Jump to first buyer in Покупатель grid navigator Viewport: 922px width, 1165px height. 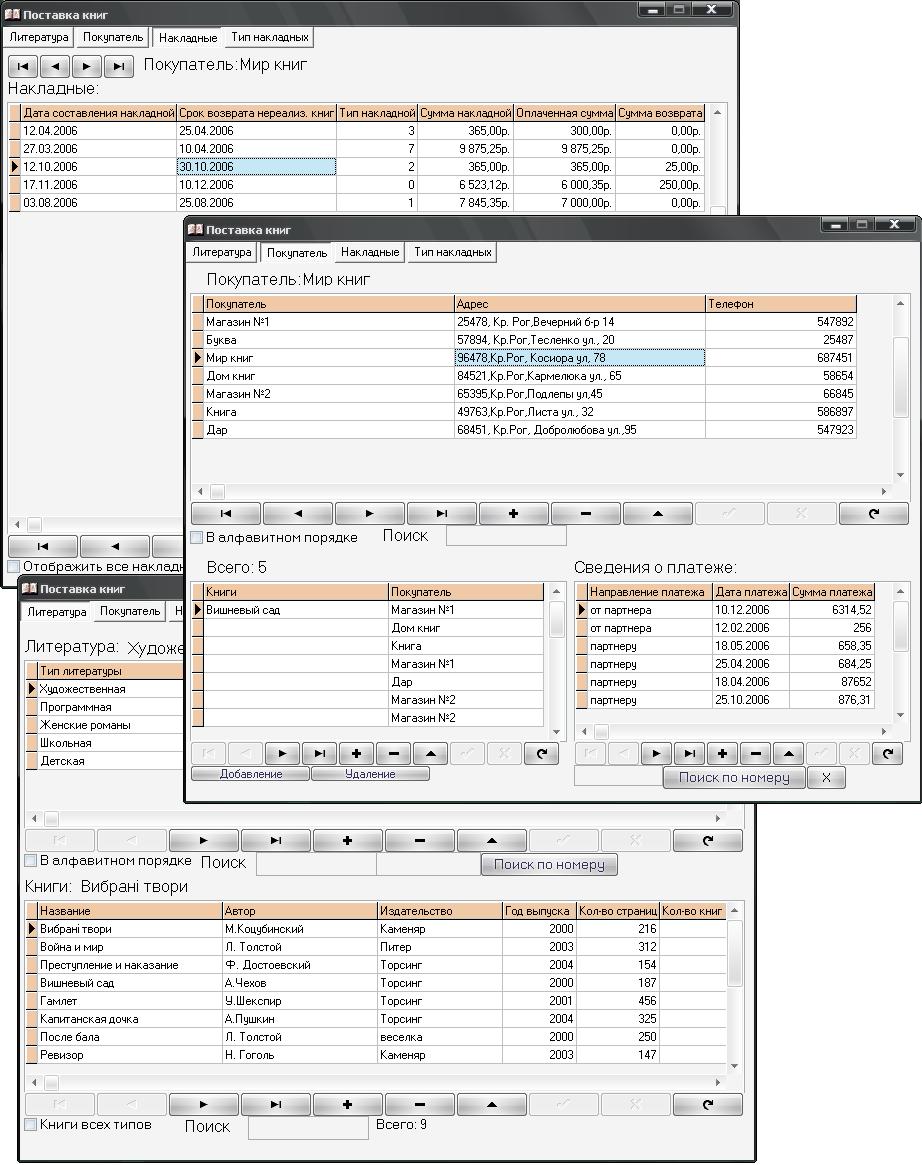pyautogui.click(x=227, y=513)
